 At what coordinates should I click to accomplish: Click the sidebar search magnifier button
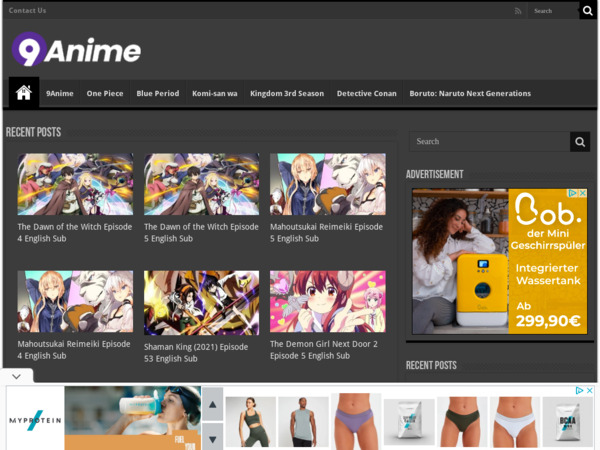point(580,142)
